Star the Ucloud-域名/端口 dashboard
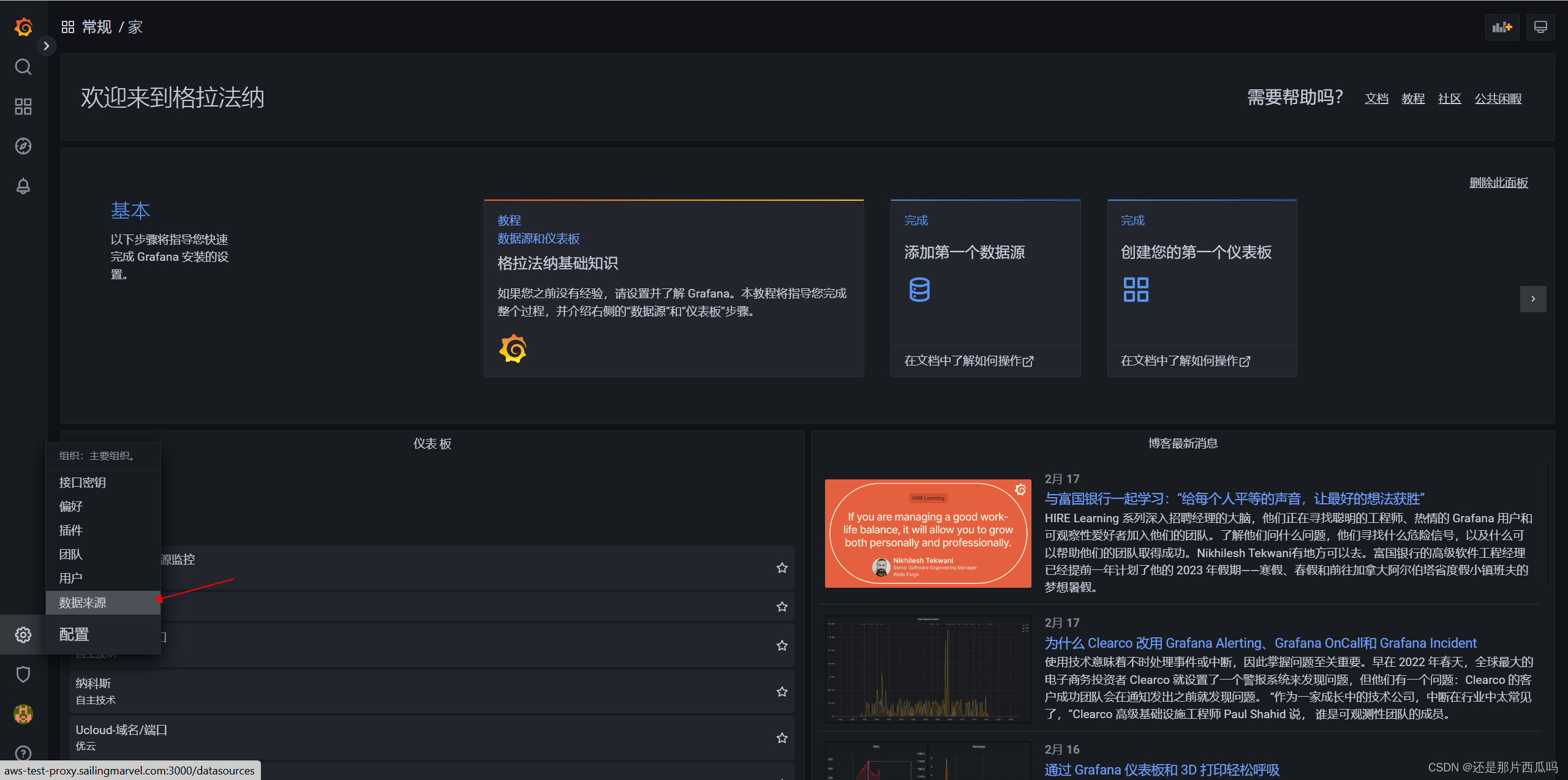 tap(782, 738)
